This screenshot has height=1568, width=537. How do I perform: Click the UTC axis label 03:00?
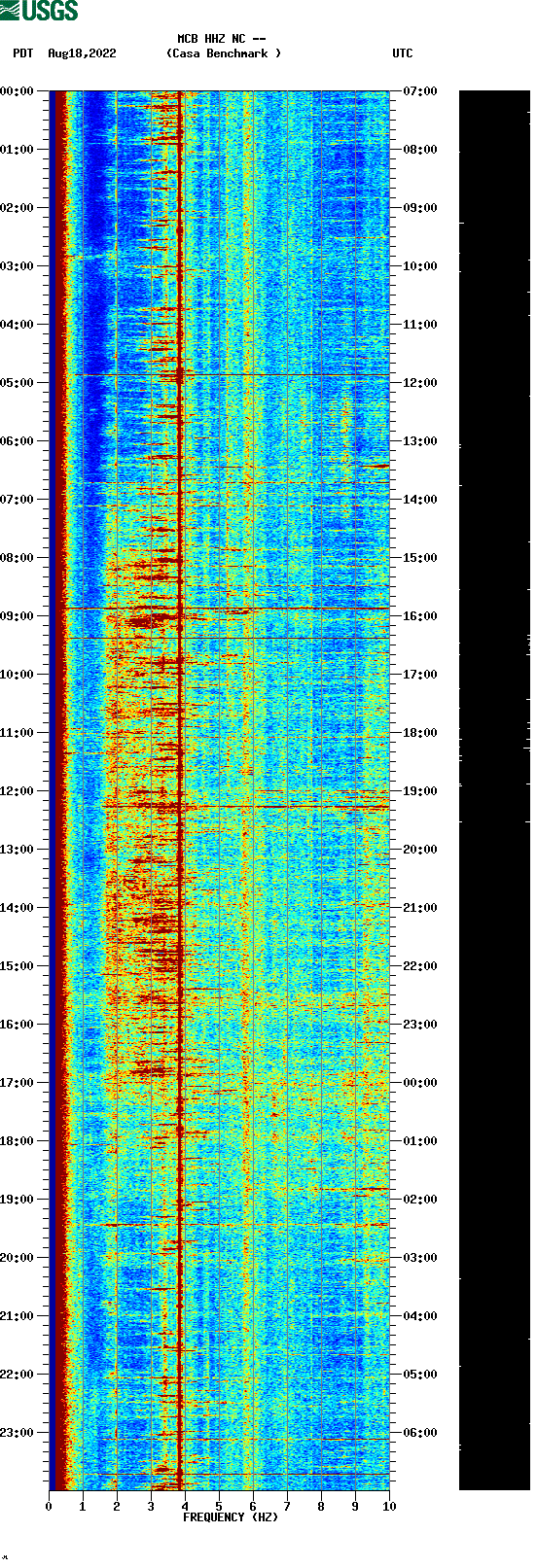pos(420,1258)
